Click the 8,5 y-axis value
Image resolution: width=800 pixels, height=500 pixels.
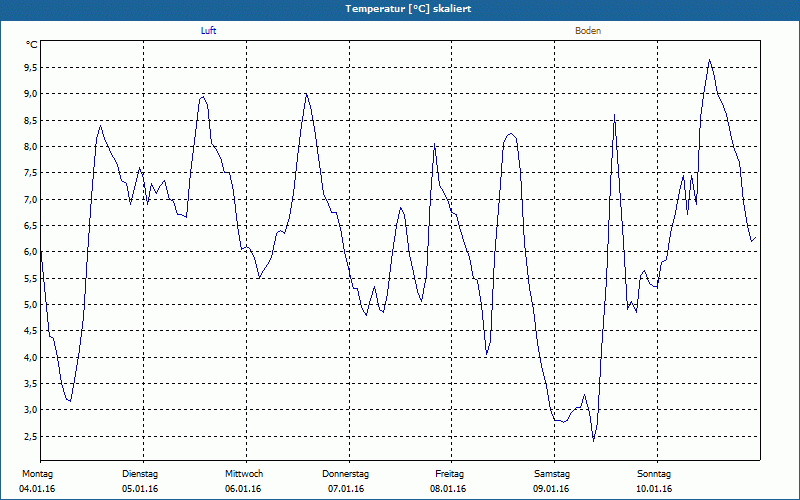click(32, 120)
